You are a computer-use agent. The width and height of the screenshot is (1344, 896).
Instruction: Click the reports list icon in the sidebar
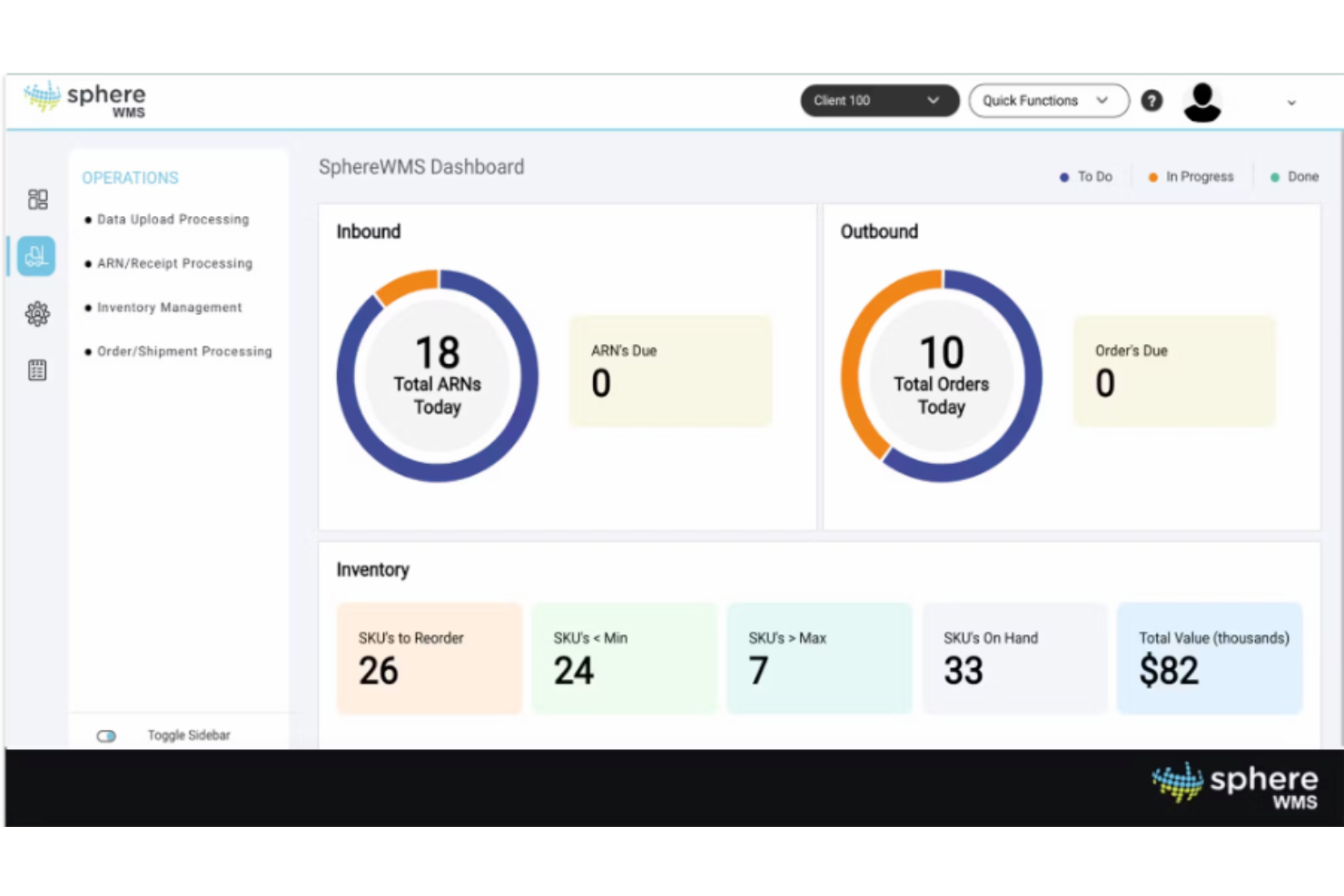click(x=37, y=369)
